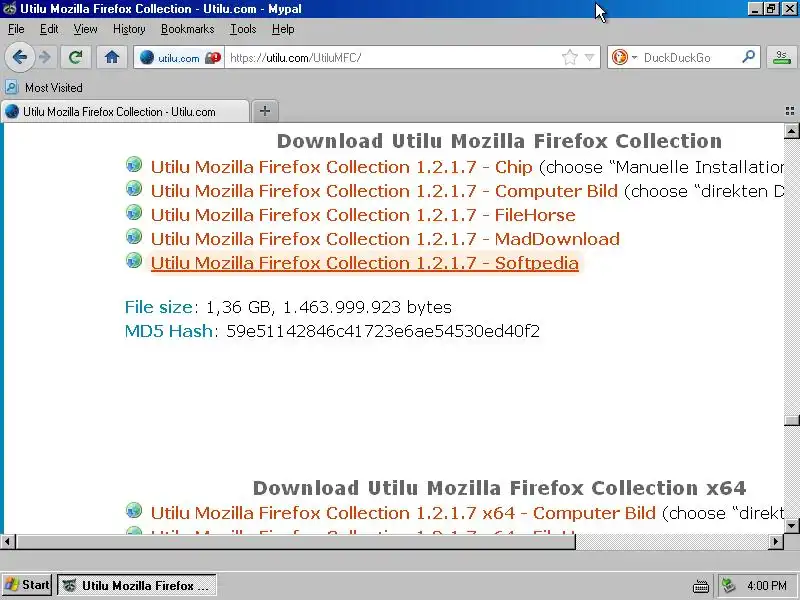800x600 pixels.
Task: Click the Download Utilu Mozilla Firefox Collection x64 heading
Action: [x=499, y=488]
